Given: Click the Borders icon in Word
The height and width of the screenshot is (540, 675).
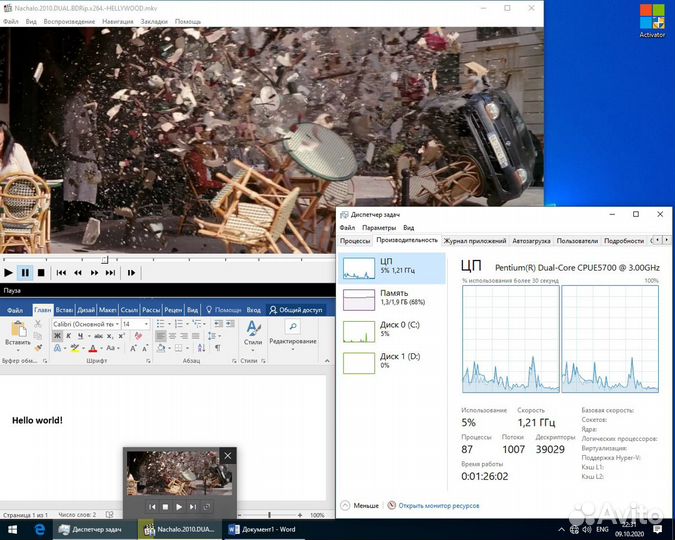Looking at the screenshot, I should 178,348.
